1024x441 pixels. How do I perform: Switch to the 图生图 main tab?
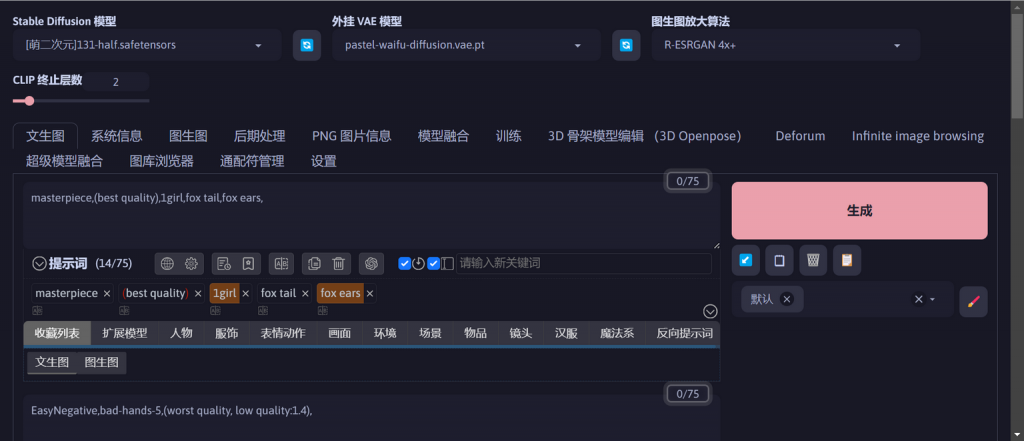188,136
